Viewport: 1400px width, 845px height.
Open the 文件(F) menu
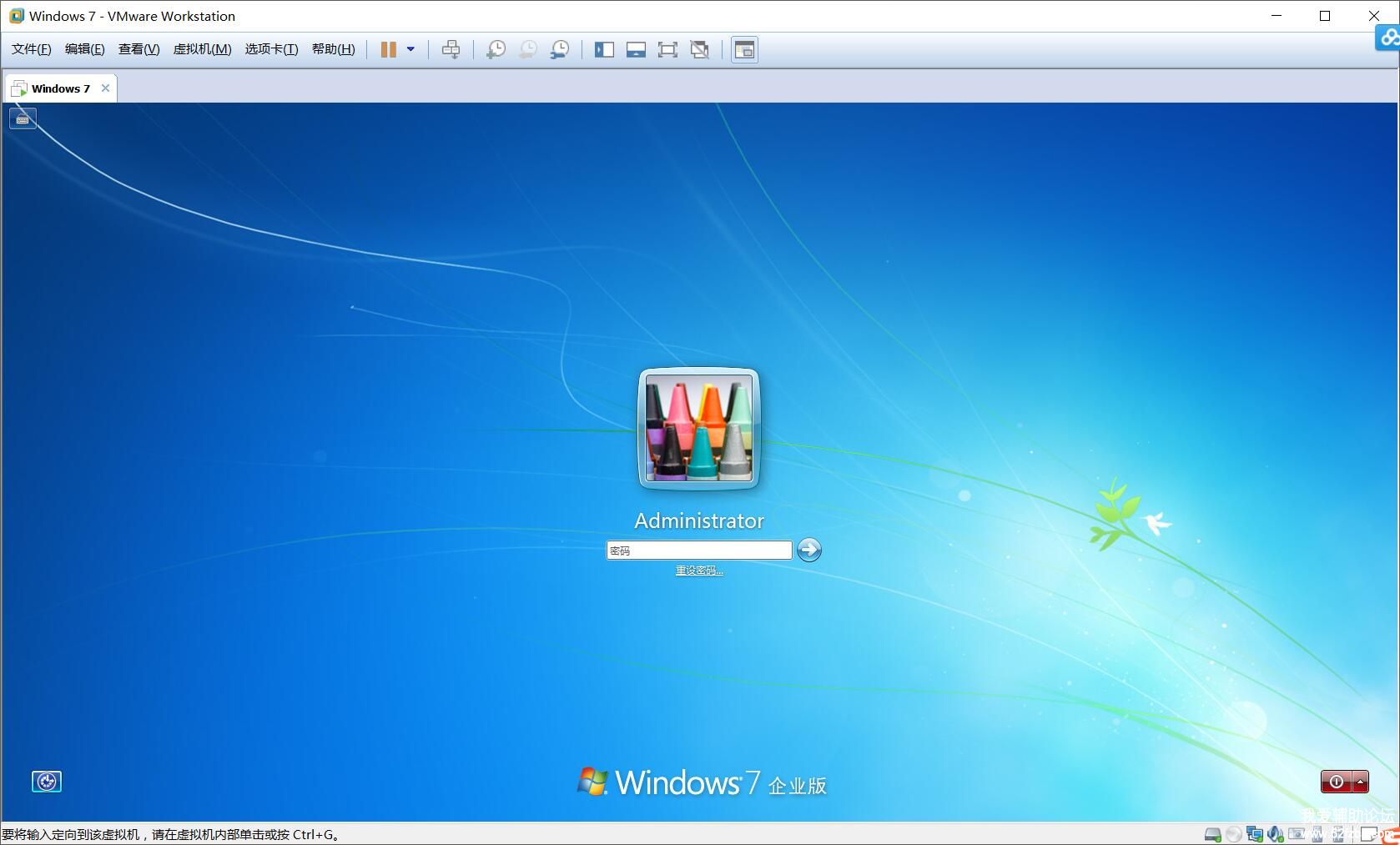(31, 49)
